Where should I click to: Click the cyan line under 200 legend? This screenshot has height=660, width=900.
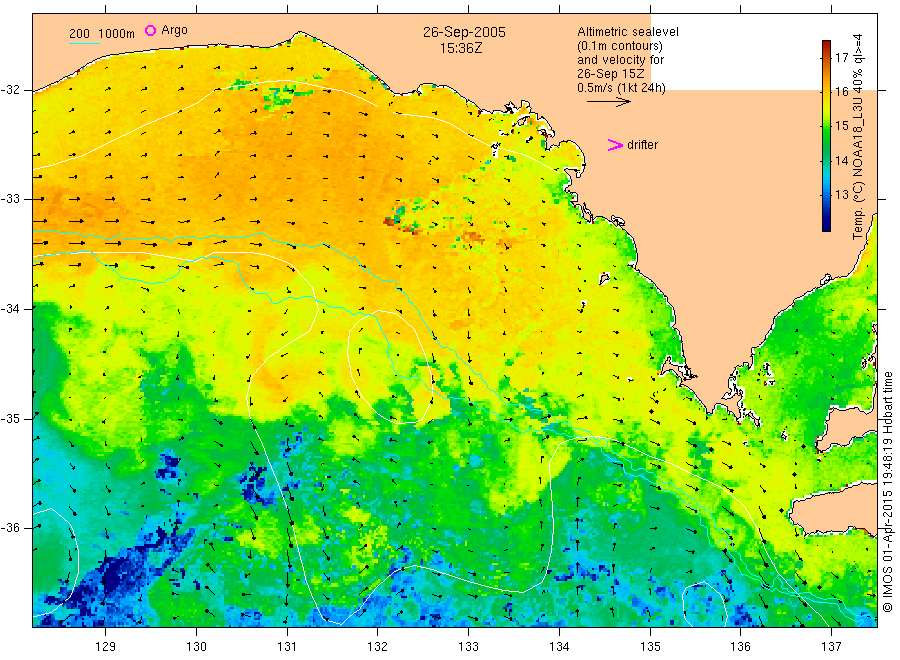[84, 43]
